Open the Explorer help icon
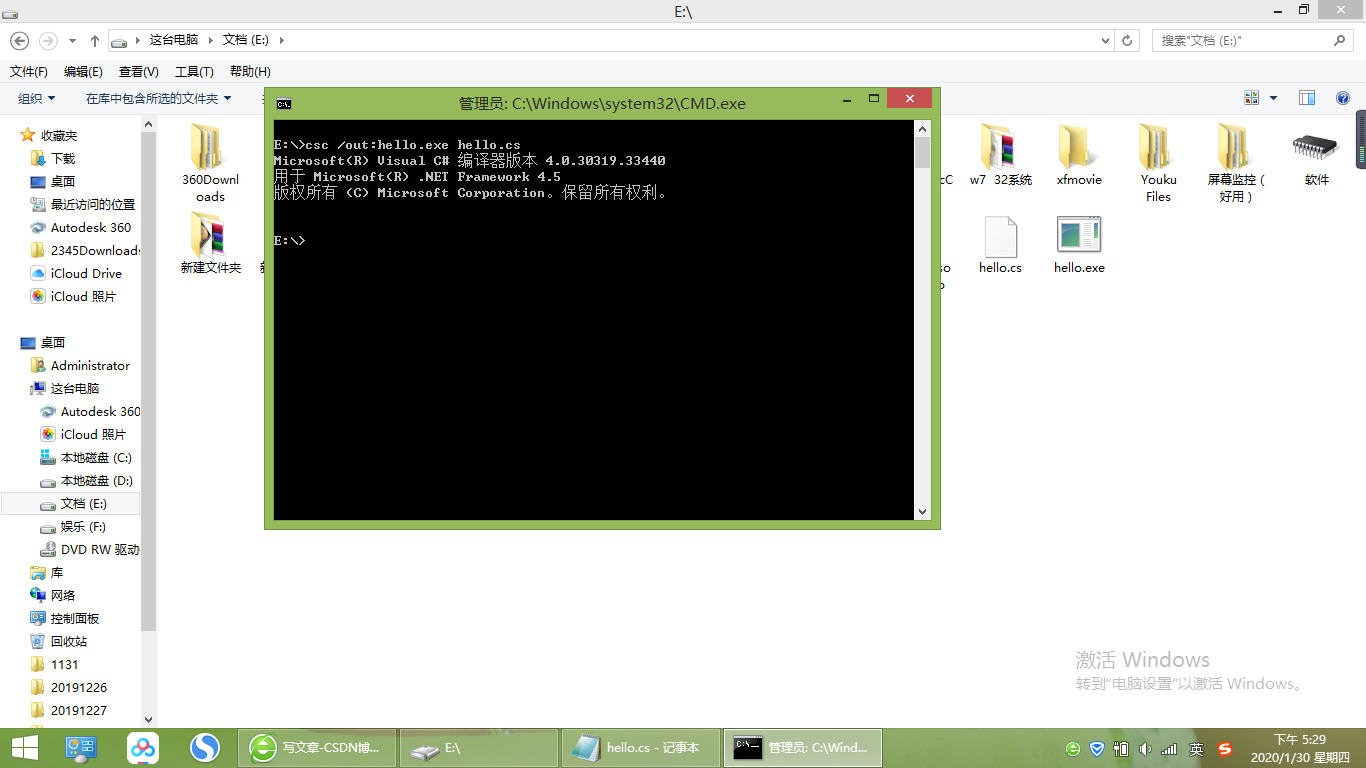The image size is (1366, 768). pos(1344,98)
